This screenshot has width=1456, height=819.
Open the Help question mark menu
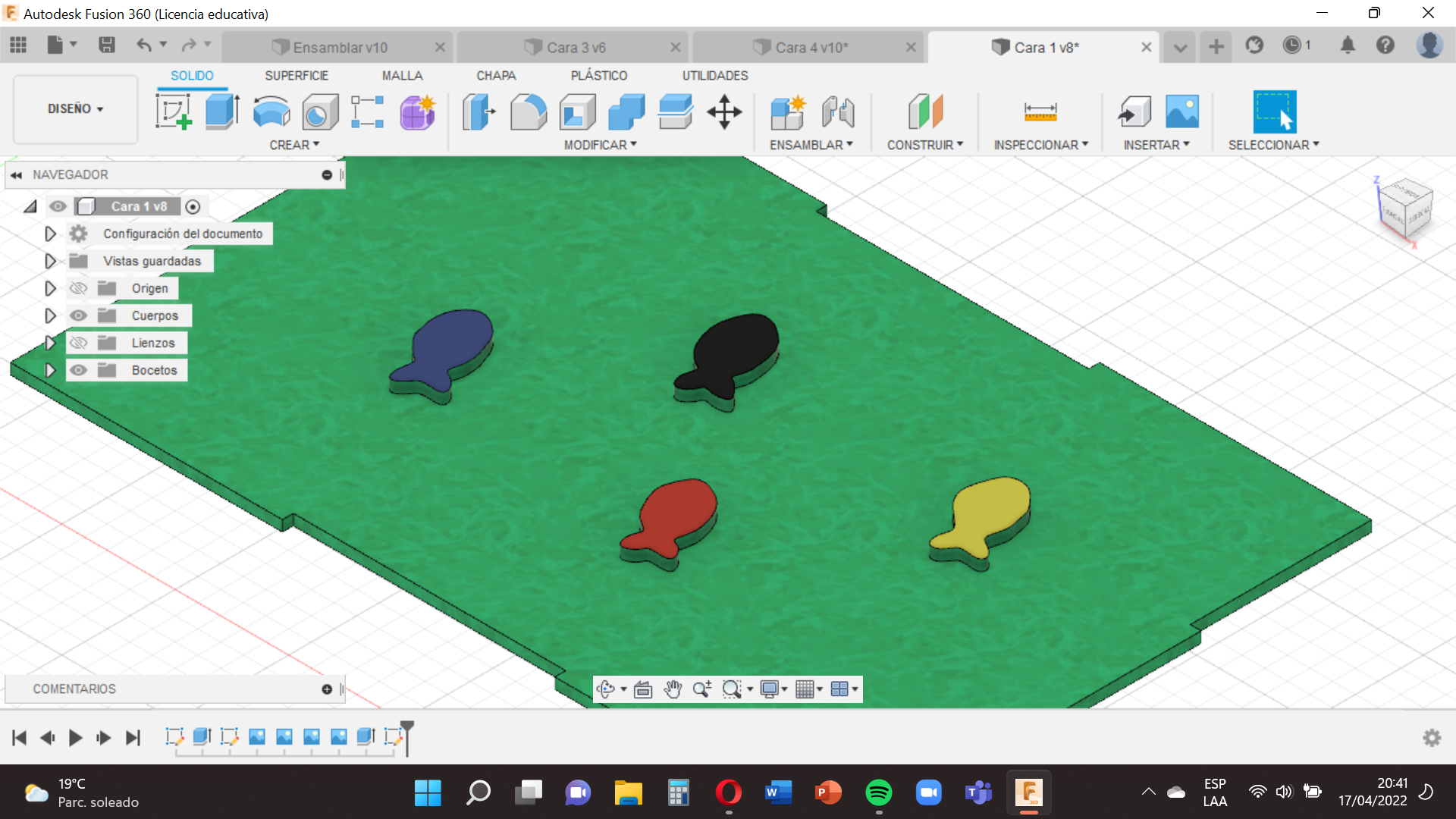coord(1385,45)
